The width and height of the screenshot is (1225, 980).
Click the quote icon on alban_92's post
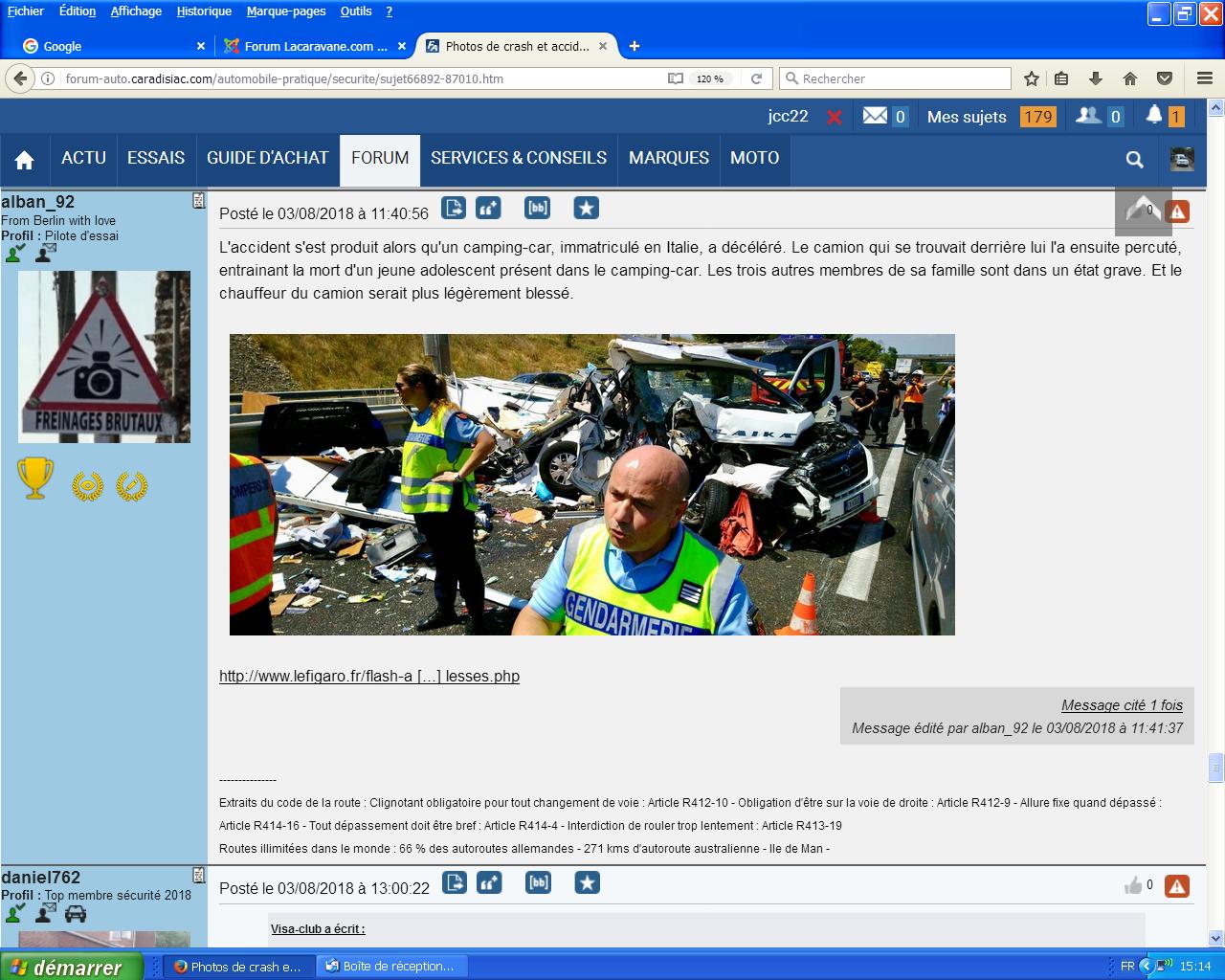[489, 208]
